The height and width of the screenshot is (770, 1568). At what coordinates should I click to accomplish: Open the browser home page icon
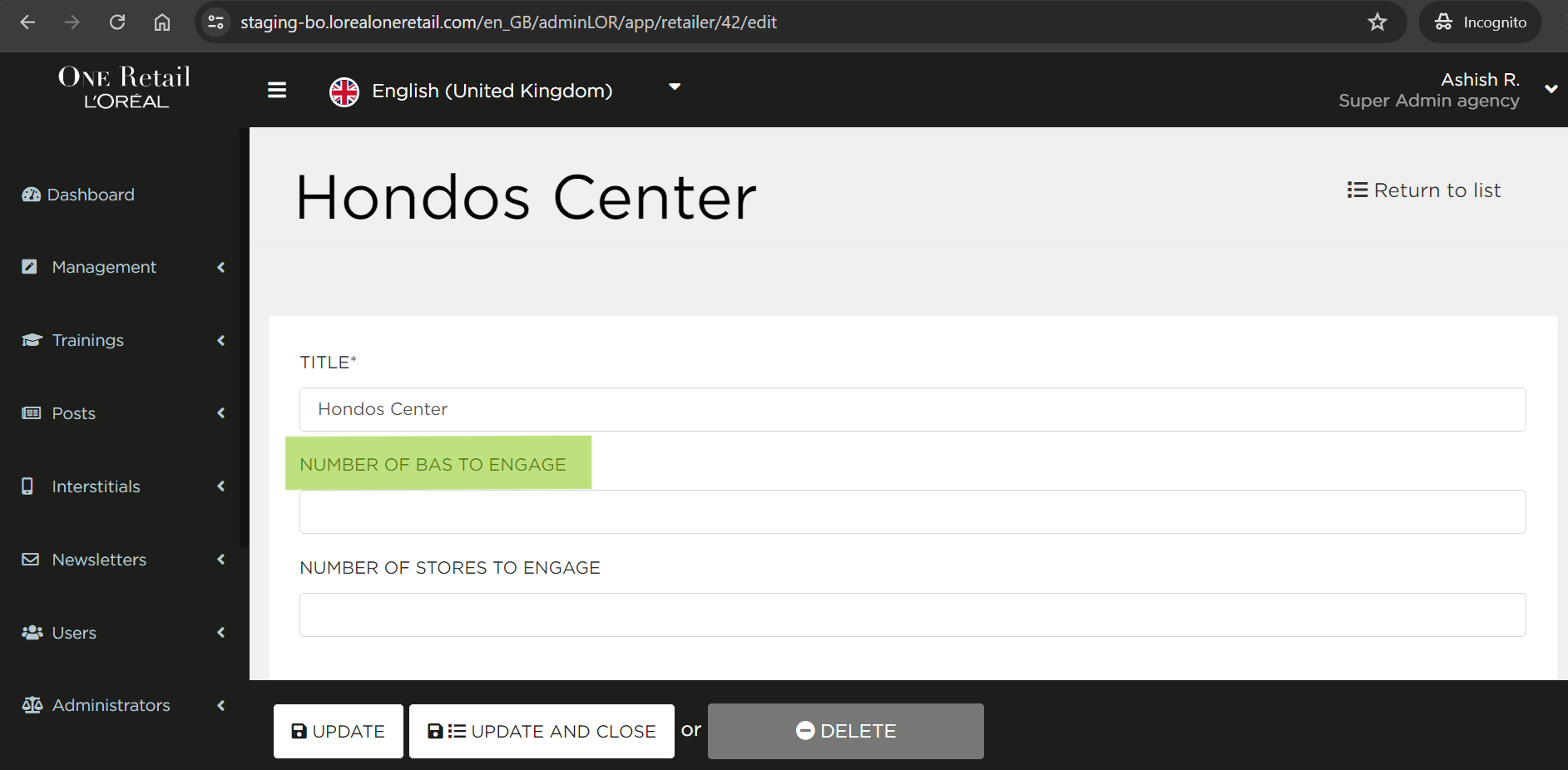click(162, 22)
